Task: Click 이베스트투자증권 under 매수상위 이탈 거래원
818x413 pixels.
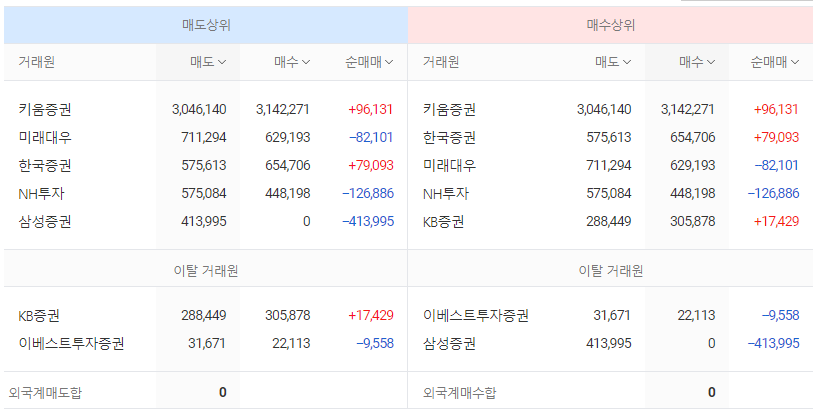Action: click(x=476, y=315)
